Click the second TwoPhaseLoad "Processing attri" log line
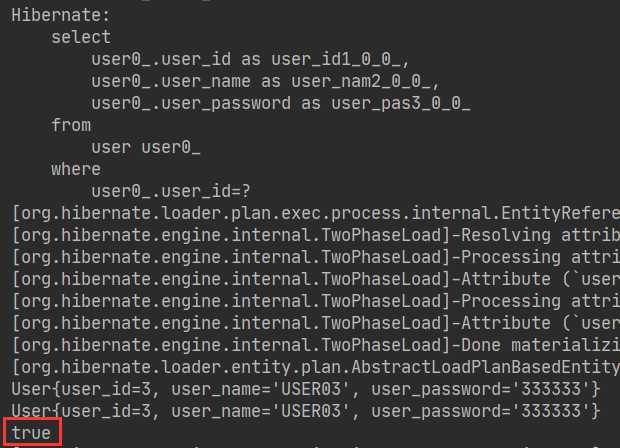 pos(316,302)
